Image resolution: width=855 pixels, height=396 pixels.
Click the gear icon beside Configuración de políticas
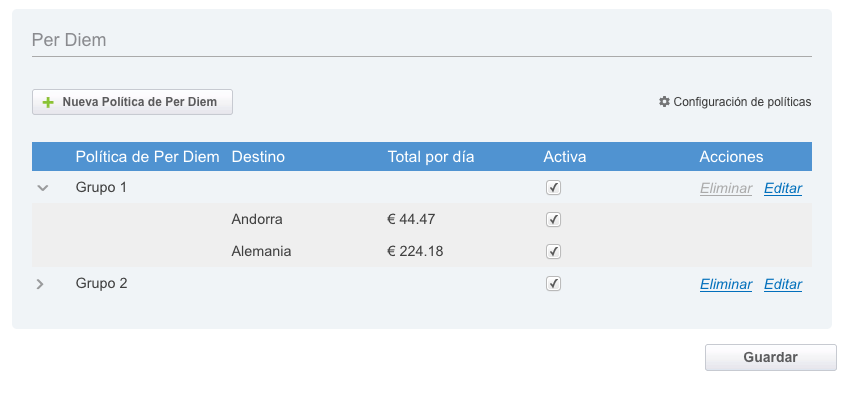(x=664, y=101)
